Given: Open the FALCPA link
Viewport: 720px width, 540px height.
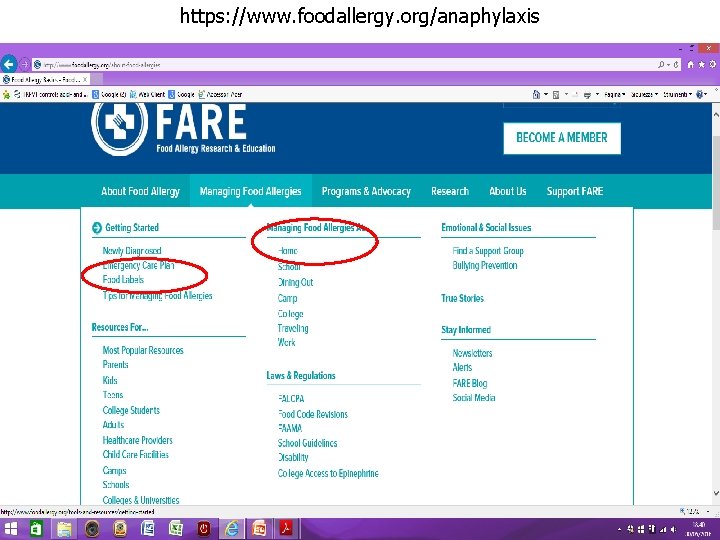Looking at the screenshot, I should point(291,399).
